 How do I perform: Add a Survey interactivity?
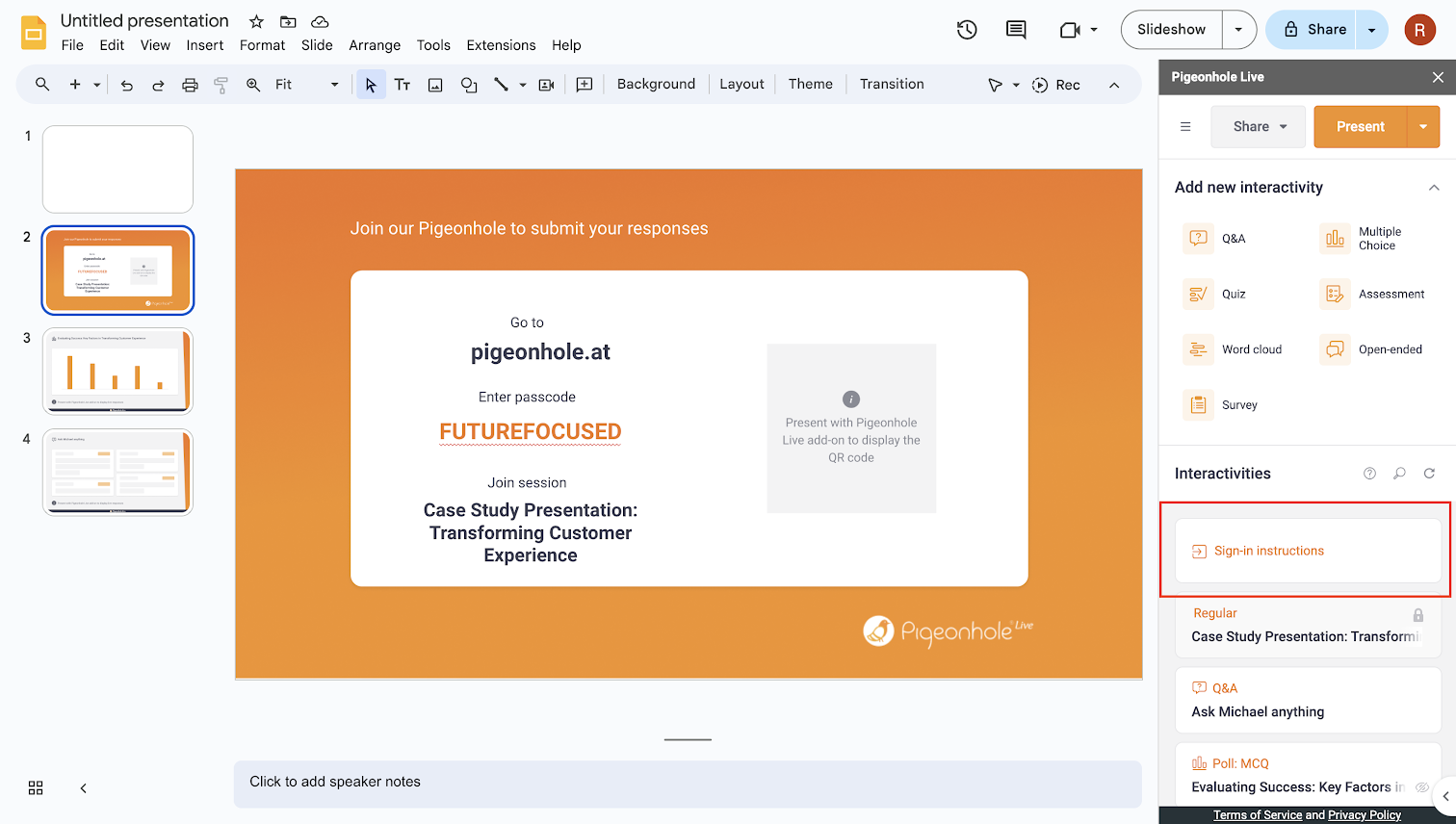(1221, 405)
